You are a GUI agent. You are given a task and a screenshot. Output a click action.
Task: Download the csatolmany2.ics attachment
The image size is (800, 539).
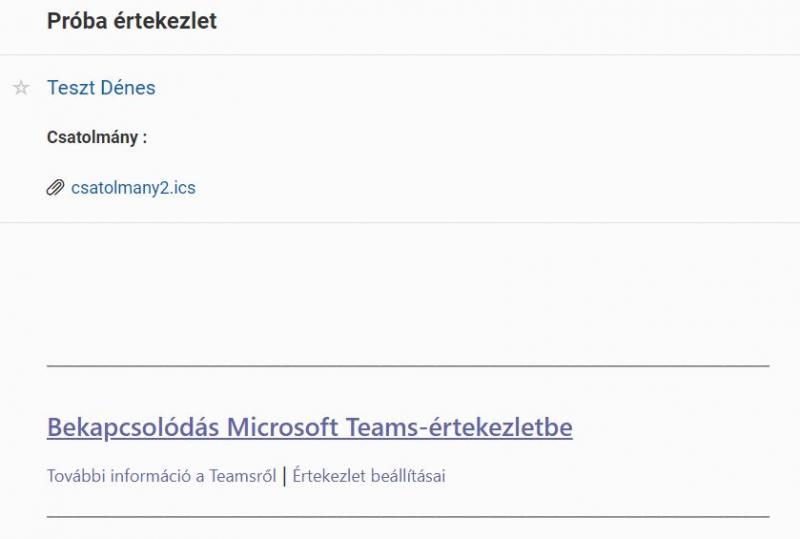[133, 188]
